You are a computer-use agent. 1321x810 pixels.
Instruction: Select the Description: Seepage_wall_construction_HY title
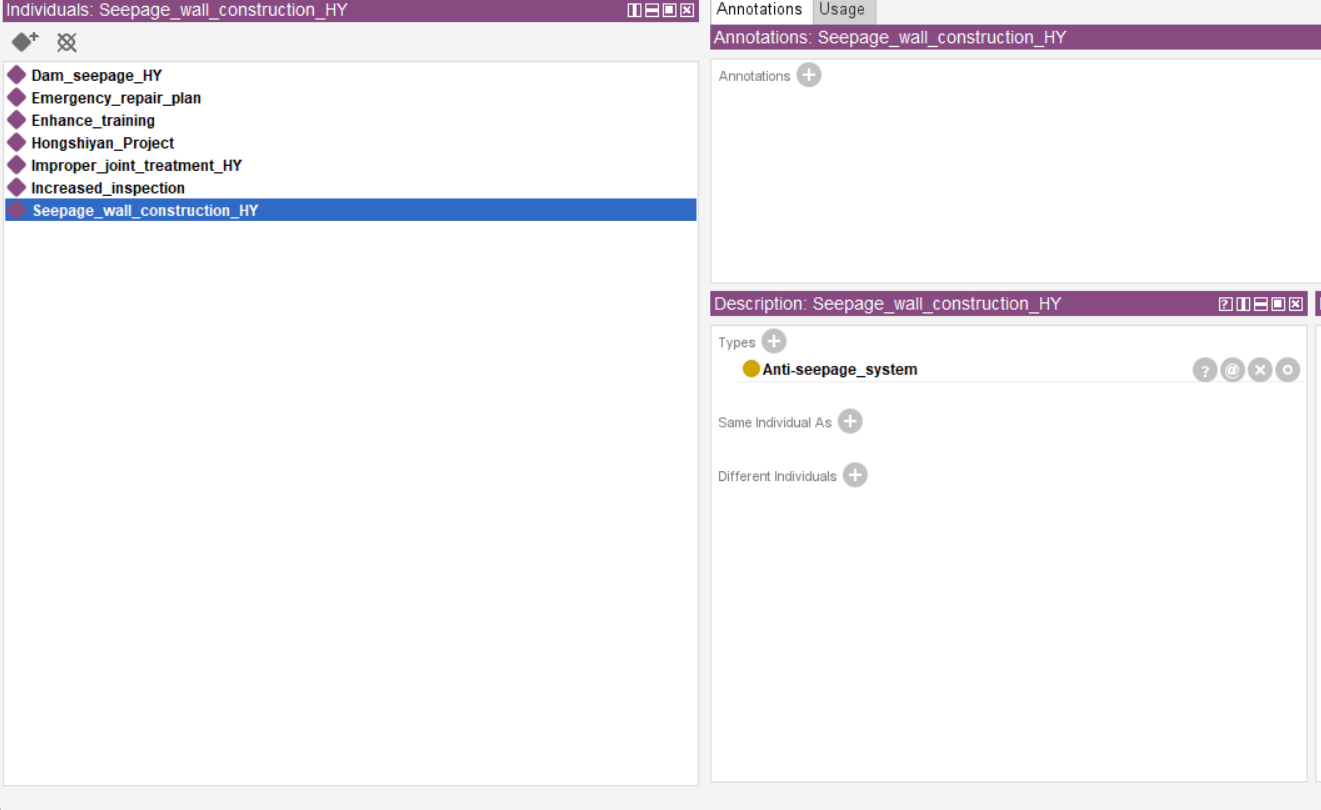pos(888,304)
